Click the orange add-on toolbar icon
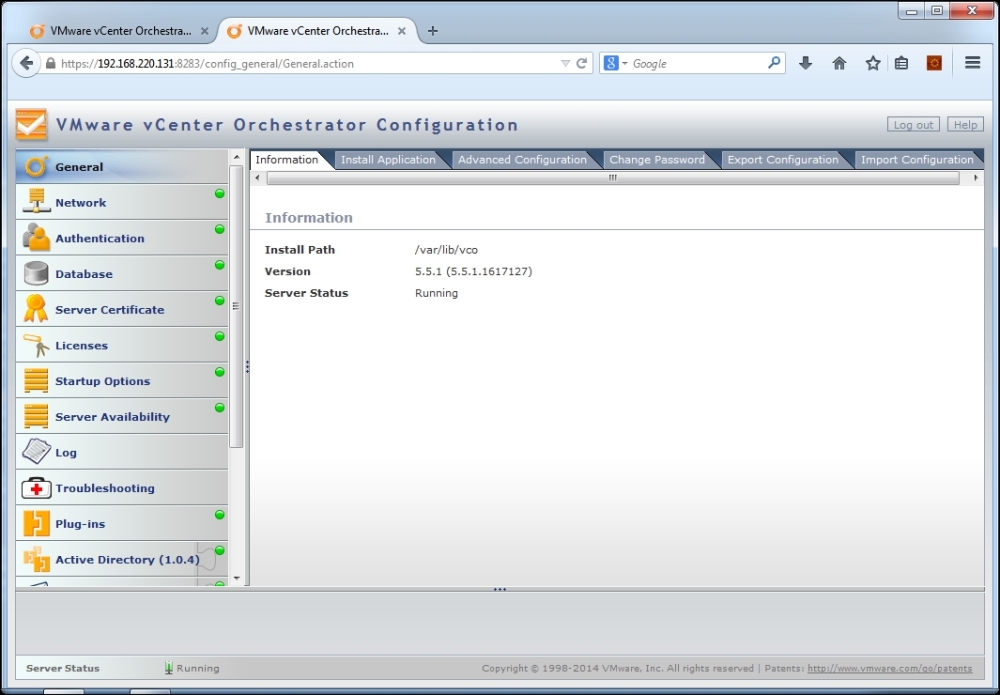The image size is (1000, 695). click(x=934, y=63)
